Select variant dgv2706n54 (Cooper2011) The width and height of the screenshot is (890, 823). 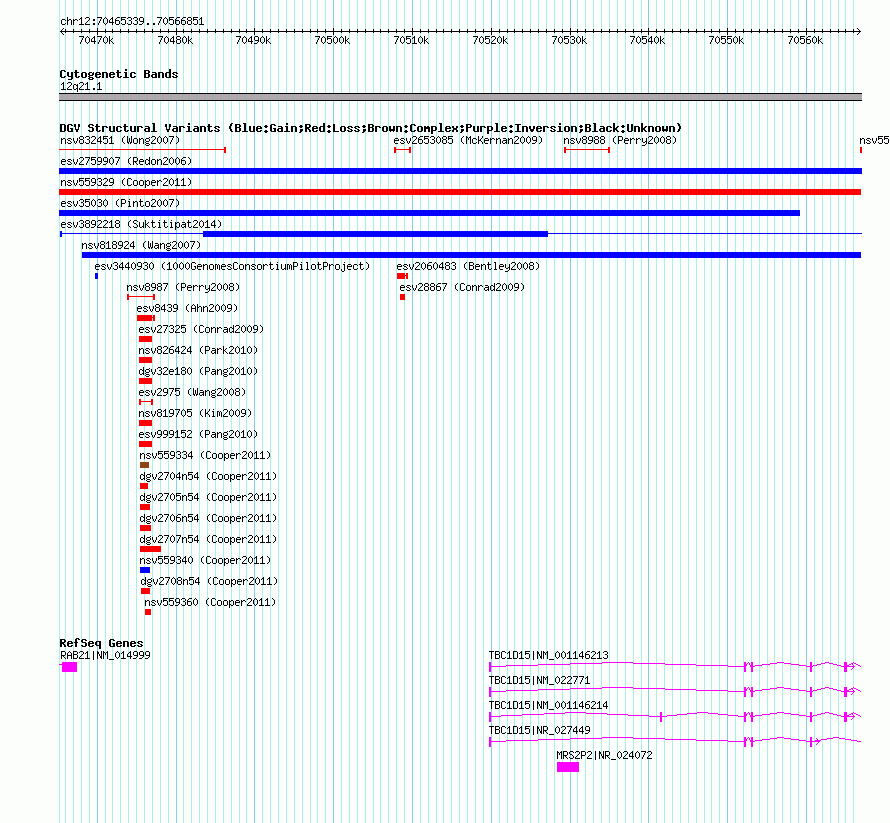tap(208, 518)
